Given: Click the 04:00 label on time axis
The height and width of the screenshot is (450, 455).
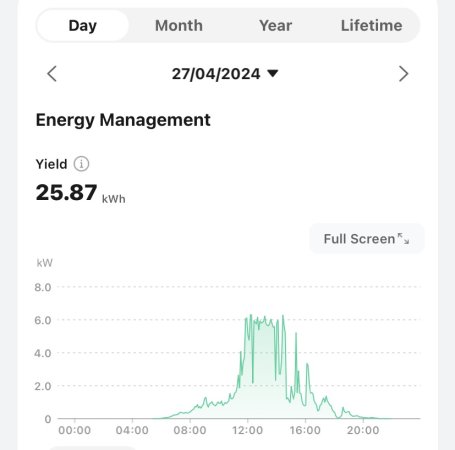Looking at the screenshot, I should 132,430.
